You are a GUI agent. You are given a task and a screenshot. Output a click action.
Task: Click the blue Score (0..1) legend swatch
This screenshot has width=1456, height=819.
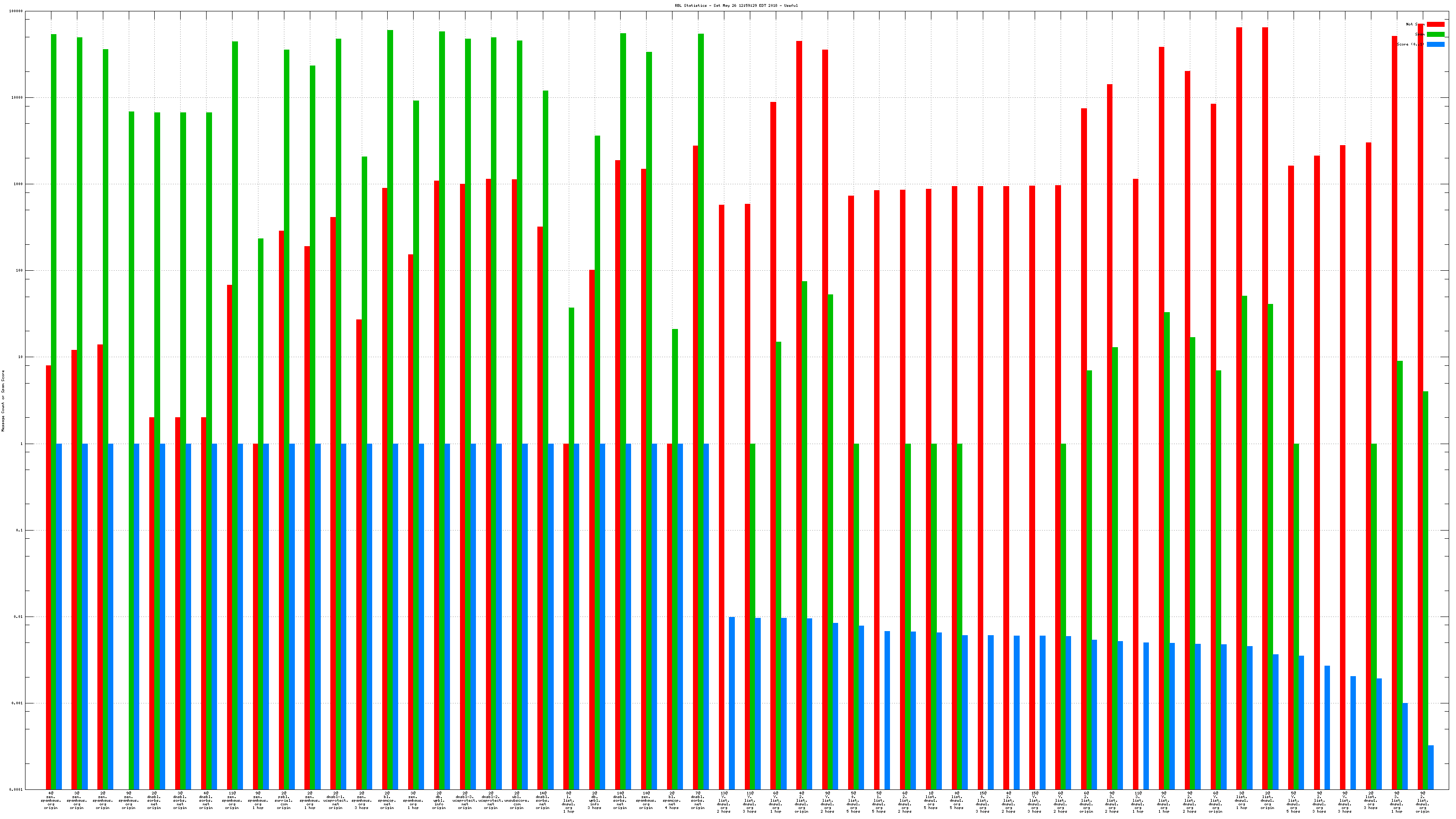coord(1435,44)
